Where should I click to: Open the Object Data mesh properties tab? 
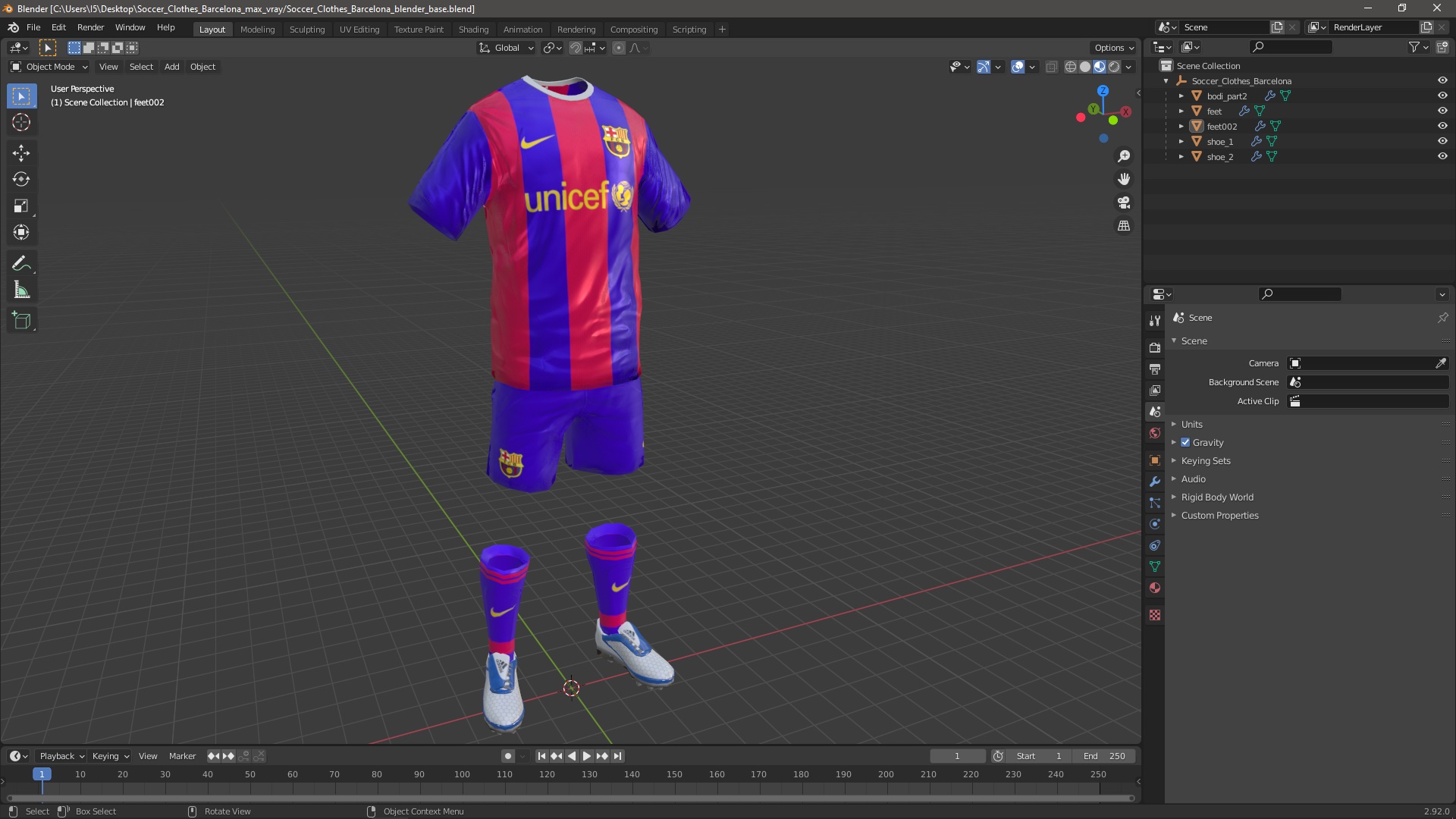1155,566
